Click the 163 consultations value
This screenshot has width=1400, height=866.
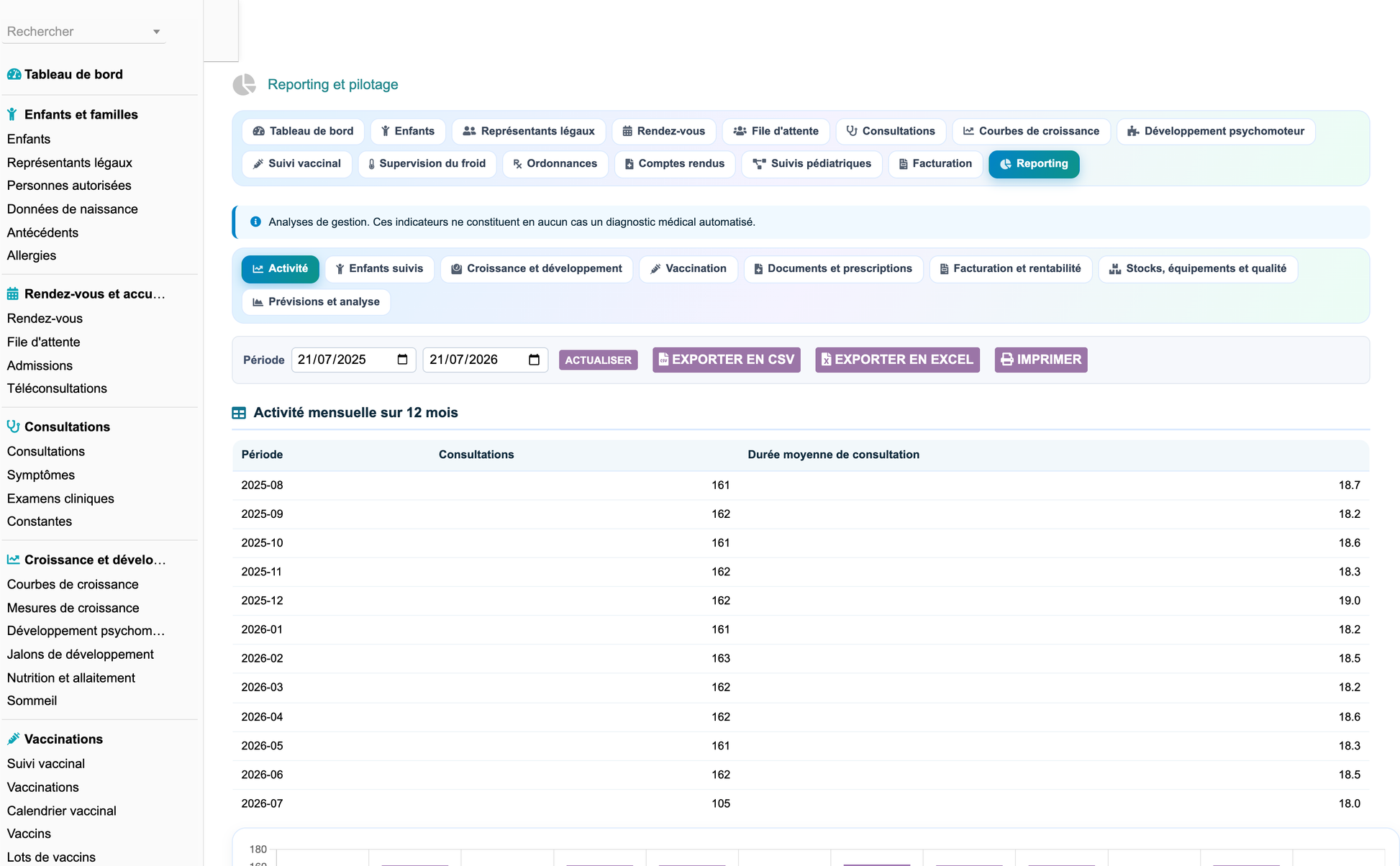[721, 658]
